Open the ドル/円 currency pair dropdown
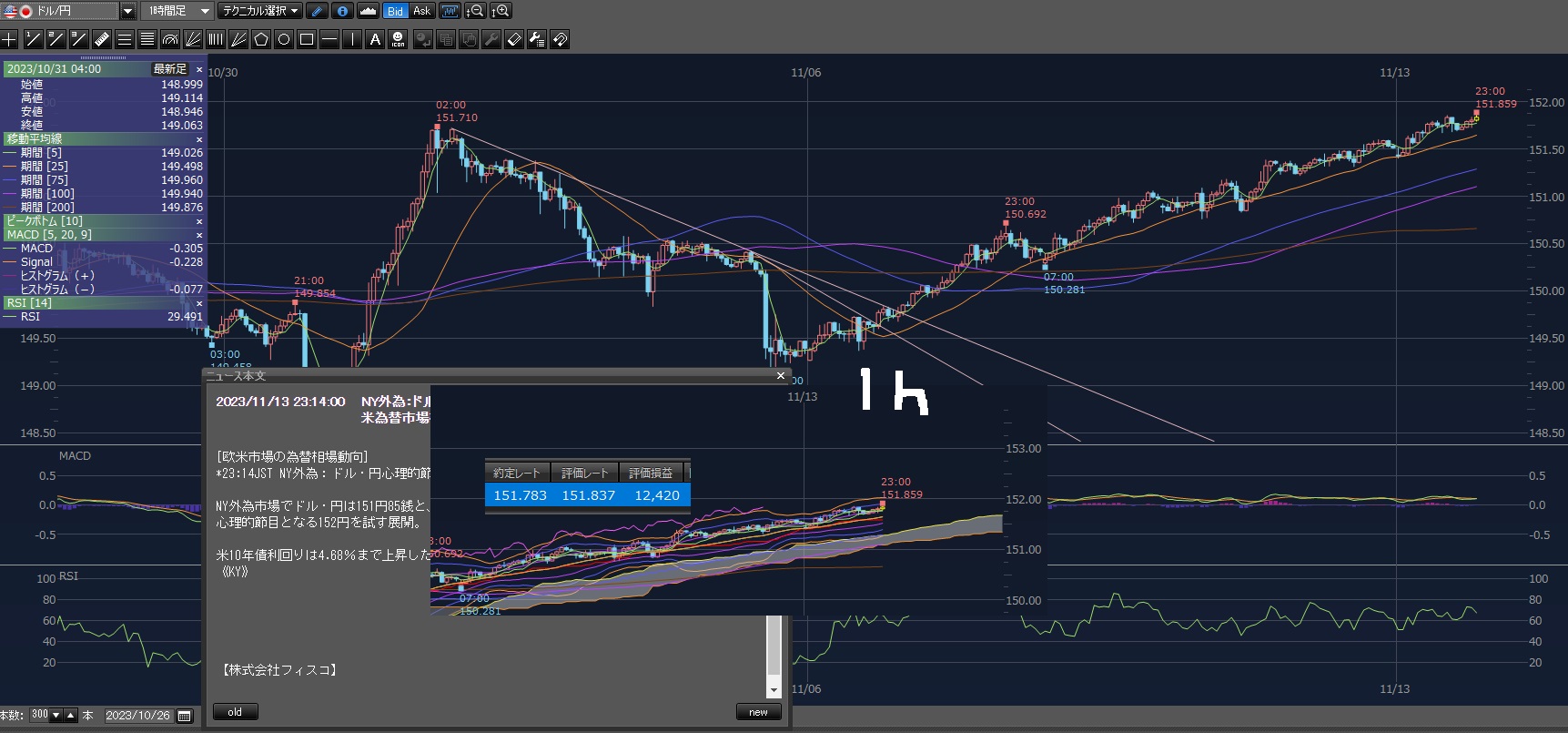The width and height of the screenshot is (1568, 733). [128, 11]
